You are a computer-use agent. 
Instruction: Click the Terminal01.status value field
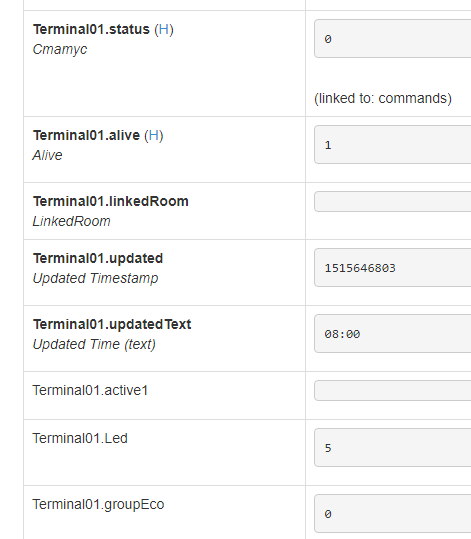click(x=393, y=38)
